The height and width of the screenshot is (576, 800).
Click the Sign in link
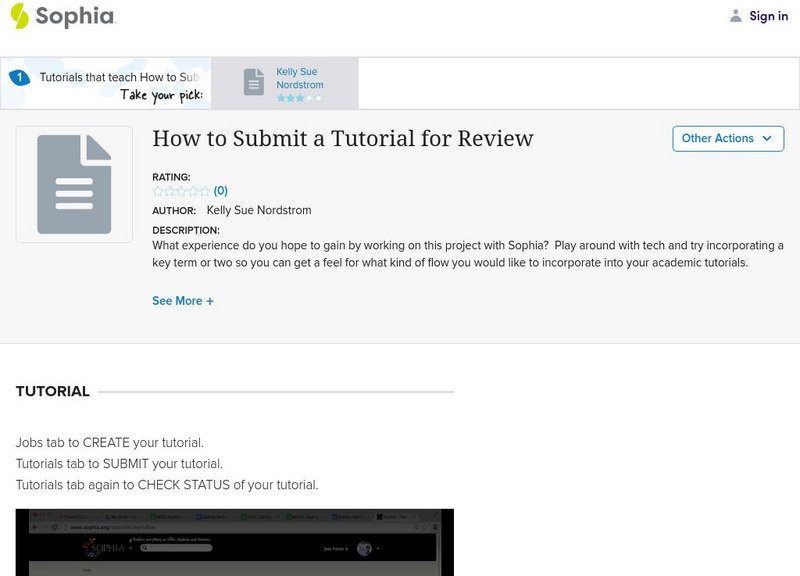(x=770, y=16)
